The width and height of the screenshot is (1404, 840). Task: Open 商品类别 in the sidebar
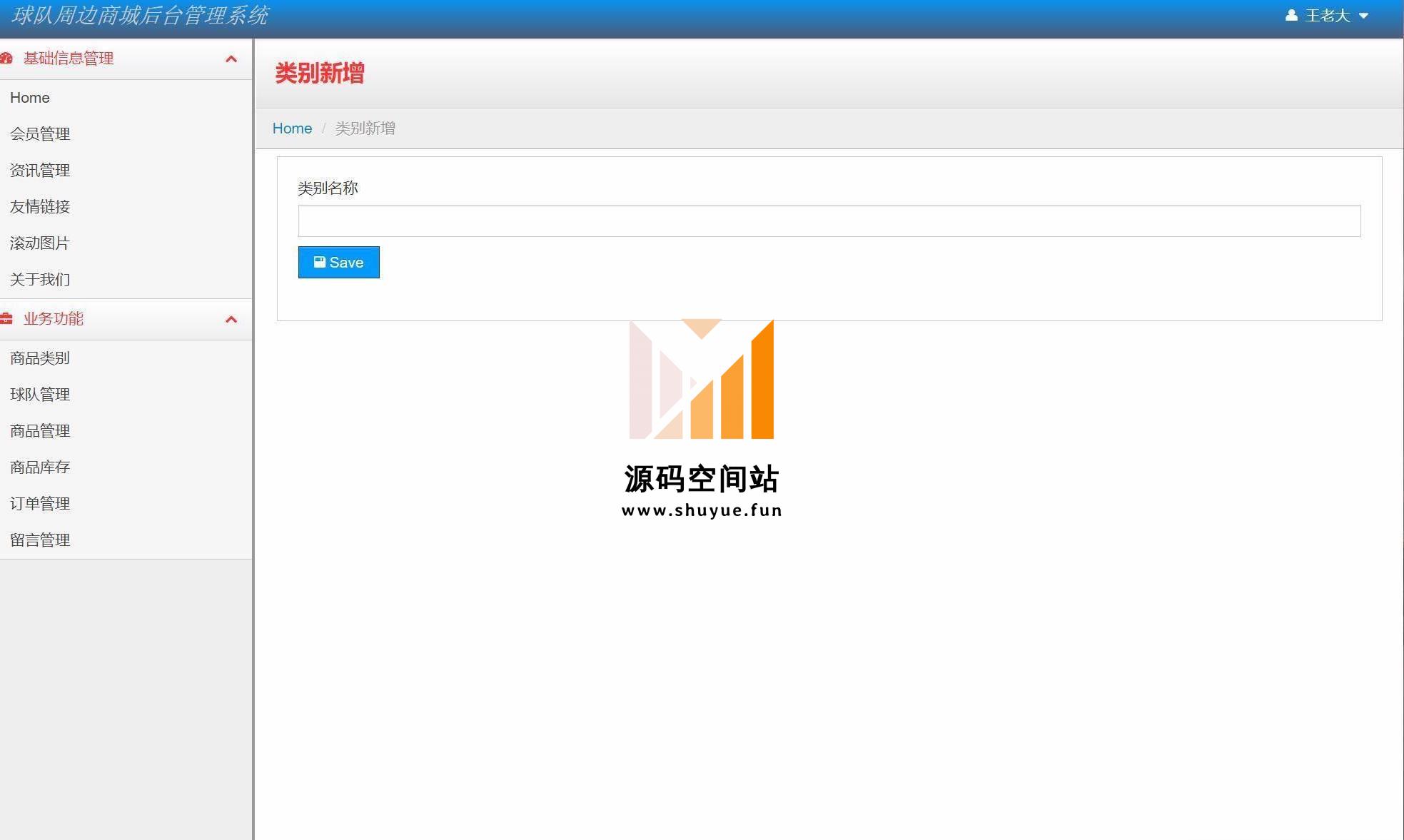click(40, 358)
